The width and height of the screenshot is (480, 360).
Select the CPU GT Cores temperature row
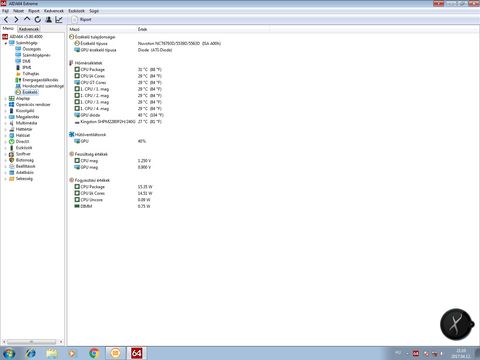pos(118,83)
